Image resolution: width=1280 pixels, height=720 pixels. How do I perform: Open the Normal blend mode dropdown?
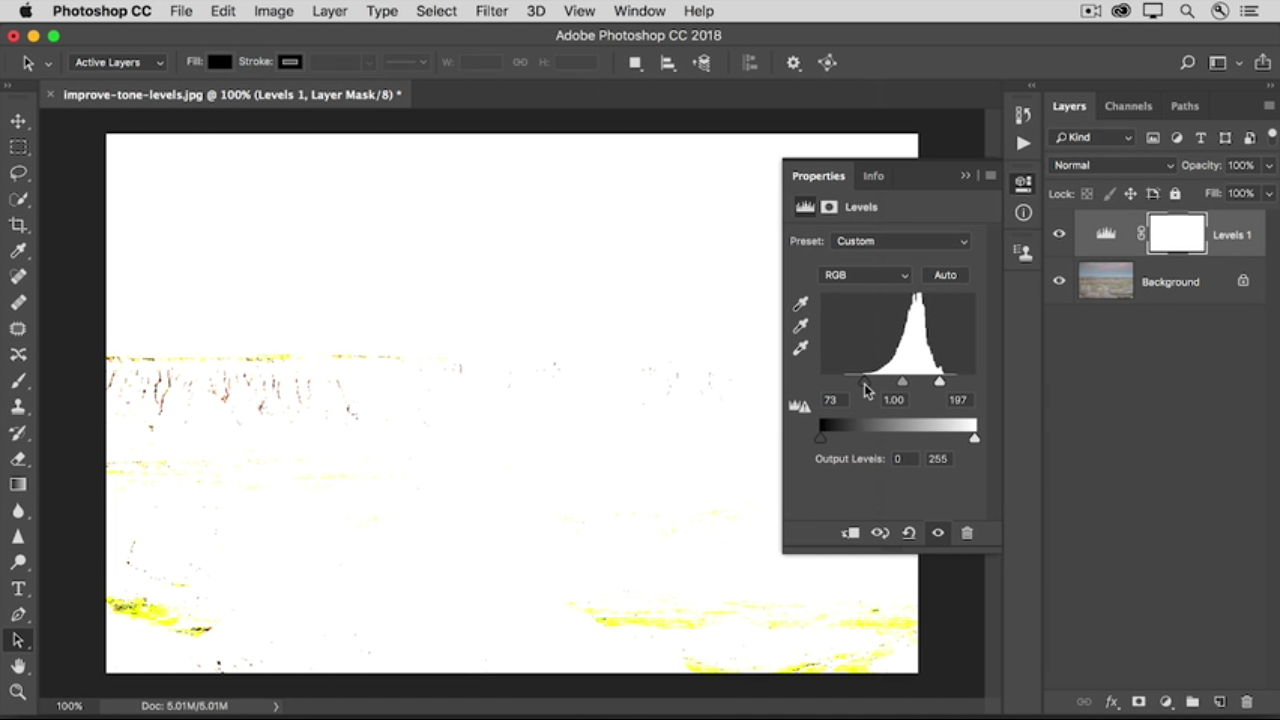click(x=1112, y=165)
